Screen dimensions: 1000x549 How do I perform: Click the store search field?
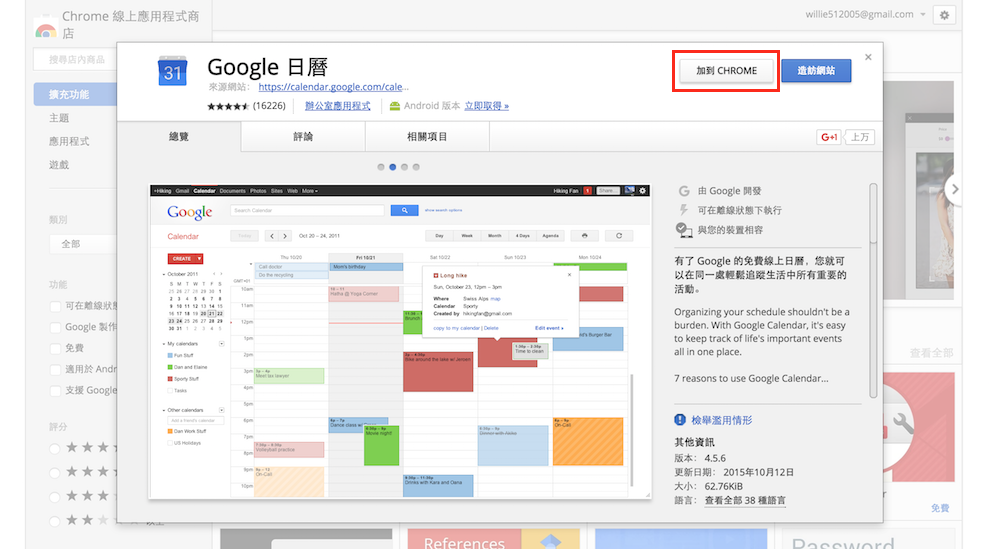[75, 59]
